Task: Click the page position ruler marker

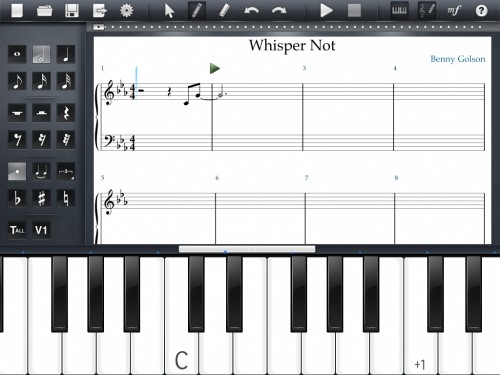Action: coord(99,27)
